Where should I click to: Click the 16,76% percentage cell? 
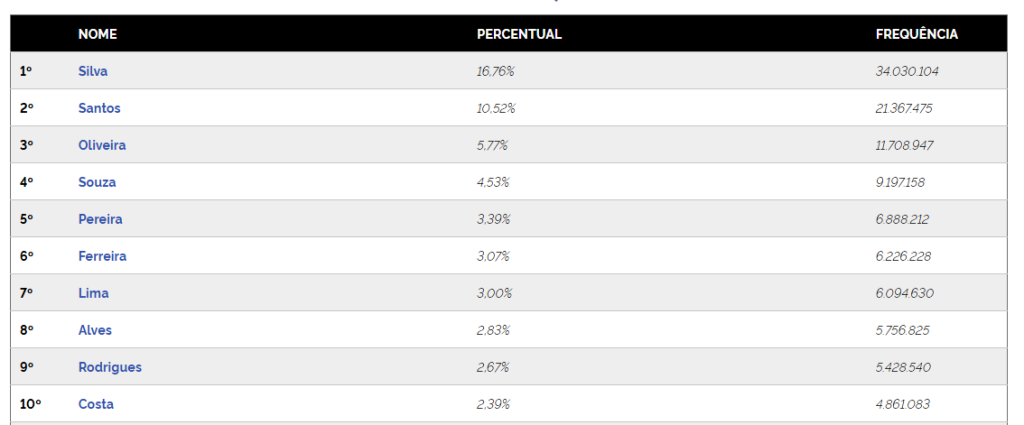(x=496, y=71)
